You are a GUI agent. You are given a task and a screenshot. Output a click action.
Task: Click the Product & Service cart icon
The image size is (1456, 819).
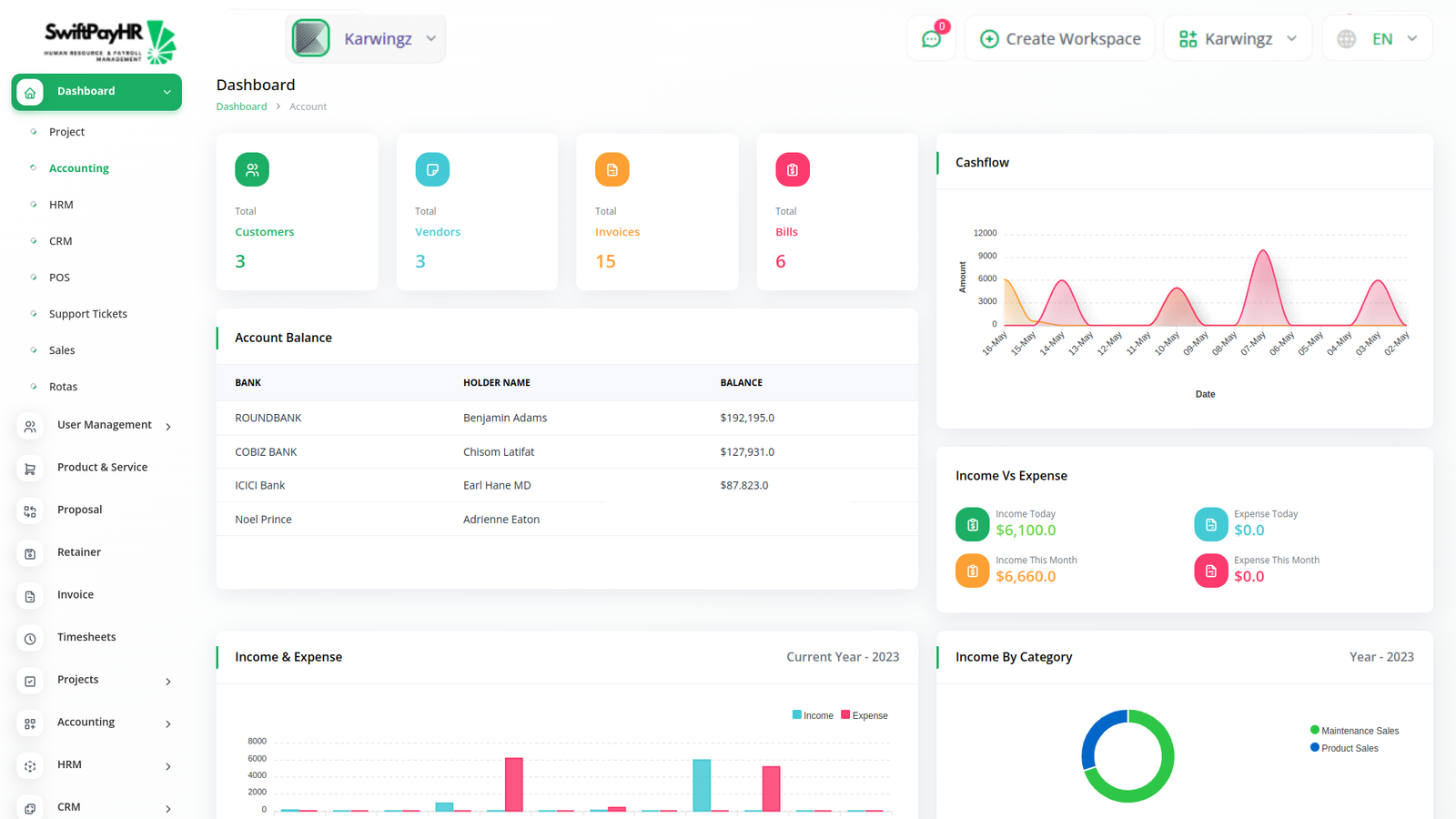30,469
